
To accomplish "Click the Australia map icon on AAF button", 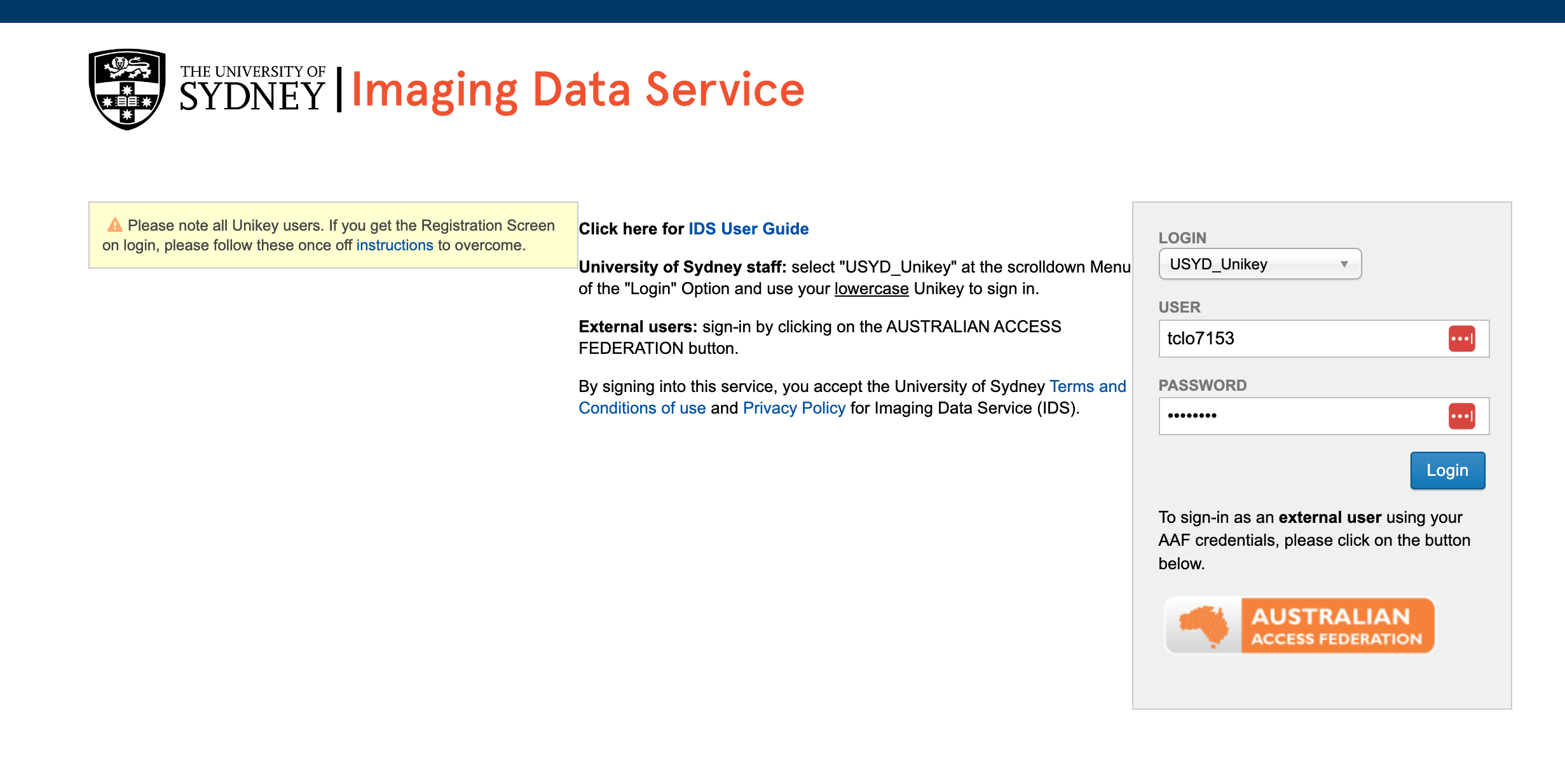I will [1203, 626].
